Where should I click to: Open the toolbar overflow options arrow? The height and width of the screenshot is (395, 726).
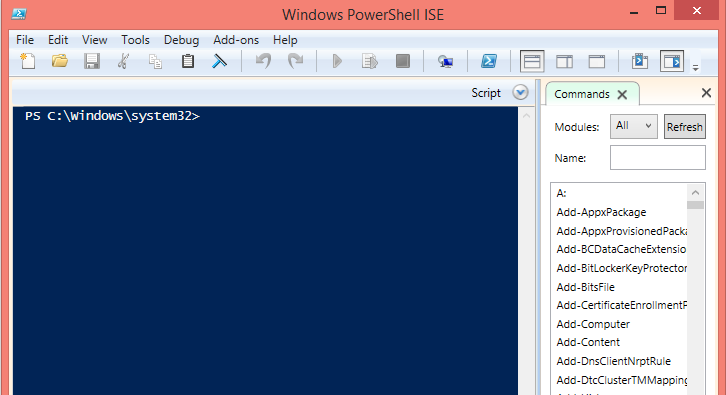695,68
